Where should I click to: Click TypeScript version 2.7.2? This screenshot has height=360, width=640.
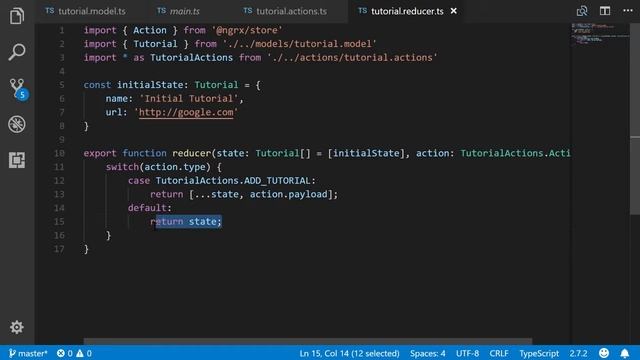coord(578,353)
